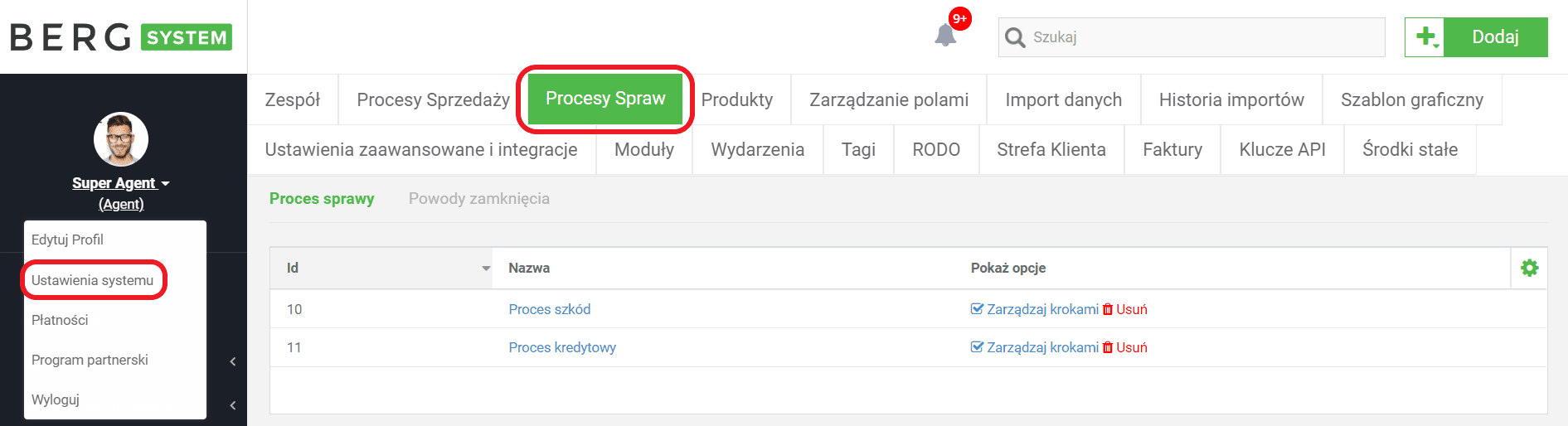Open table settings gear icon

coord(1529,268)
